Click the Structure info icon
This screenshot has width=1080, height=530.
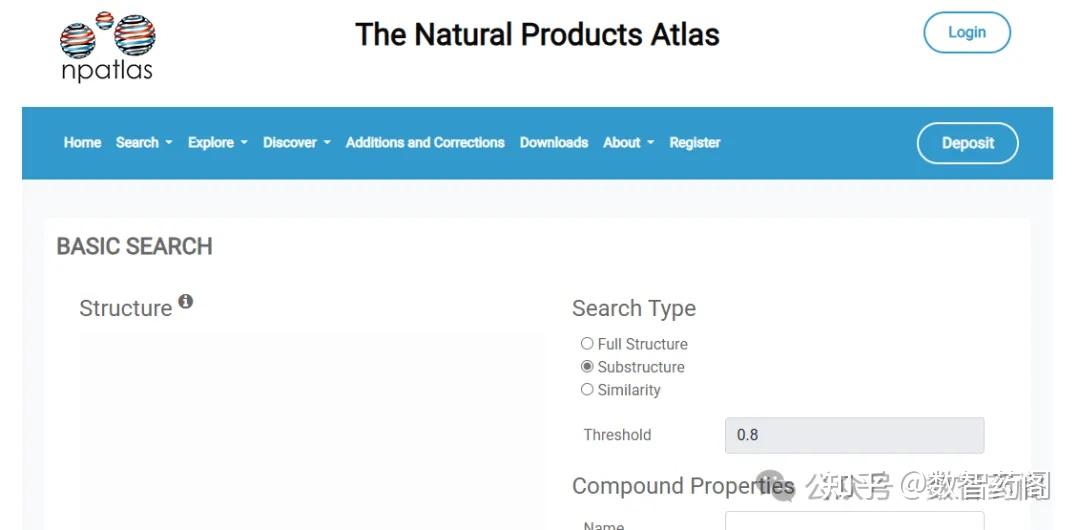[x=185, y=301]
